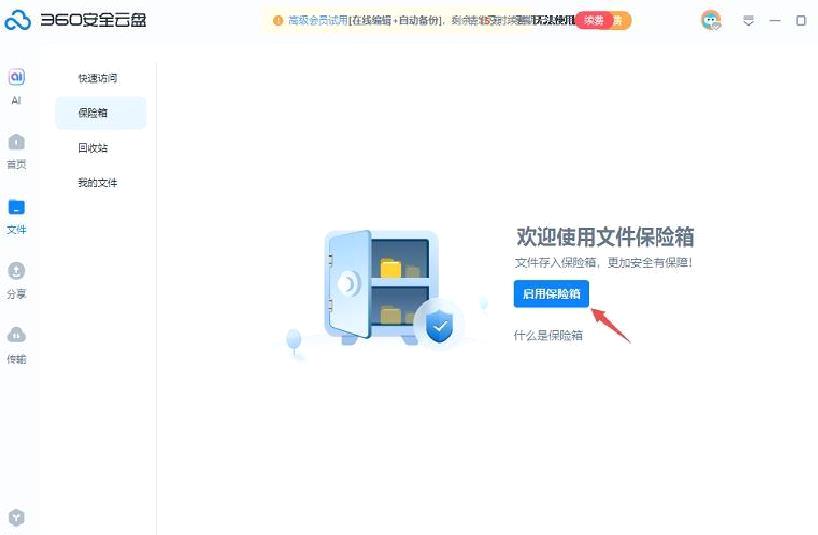
Task: Open 我的文件 in navigation list
Action: pyautogui.click(x=98, y=183)
